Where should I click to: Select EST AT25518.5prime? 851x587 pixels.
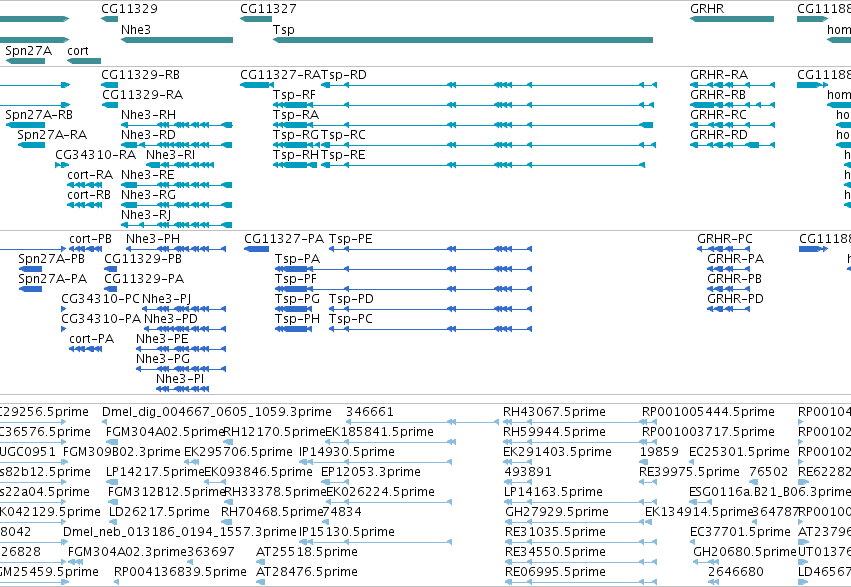260,563
